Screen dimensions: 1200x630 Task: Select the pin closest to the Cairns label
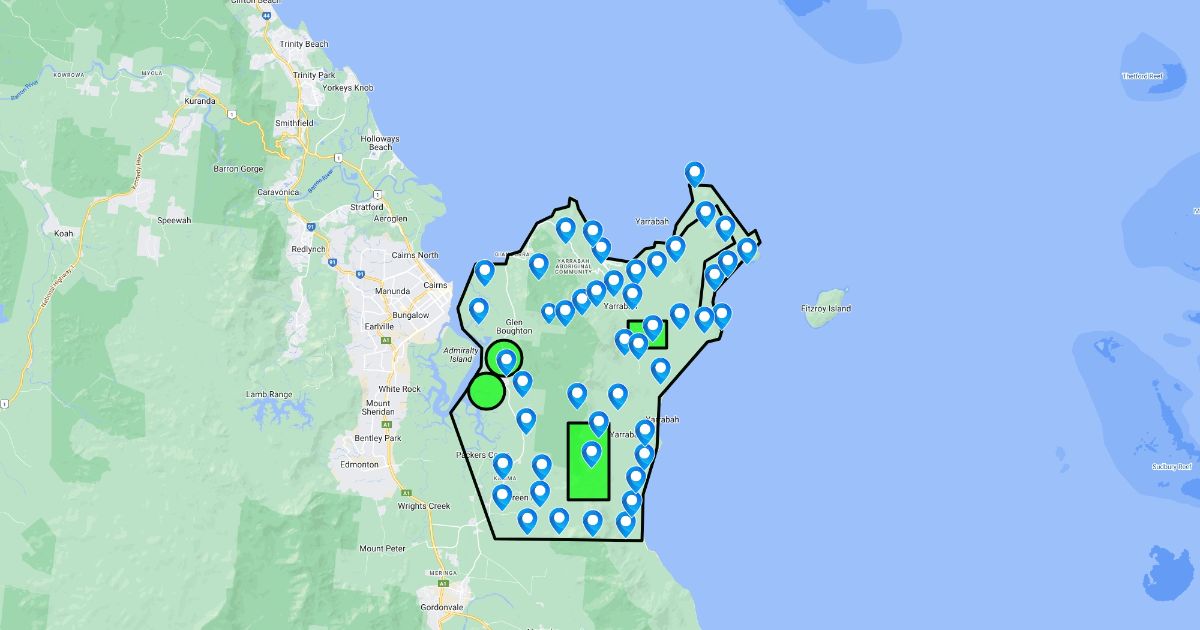(x=485, y=273)
